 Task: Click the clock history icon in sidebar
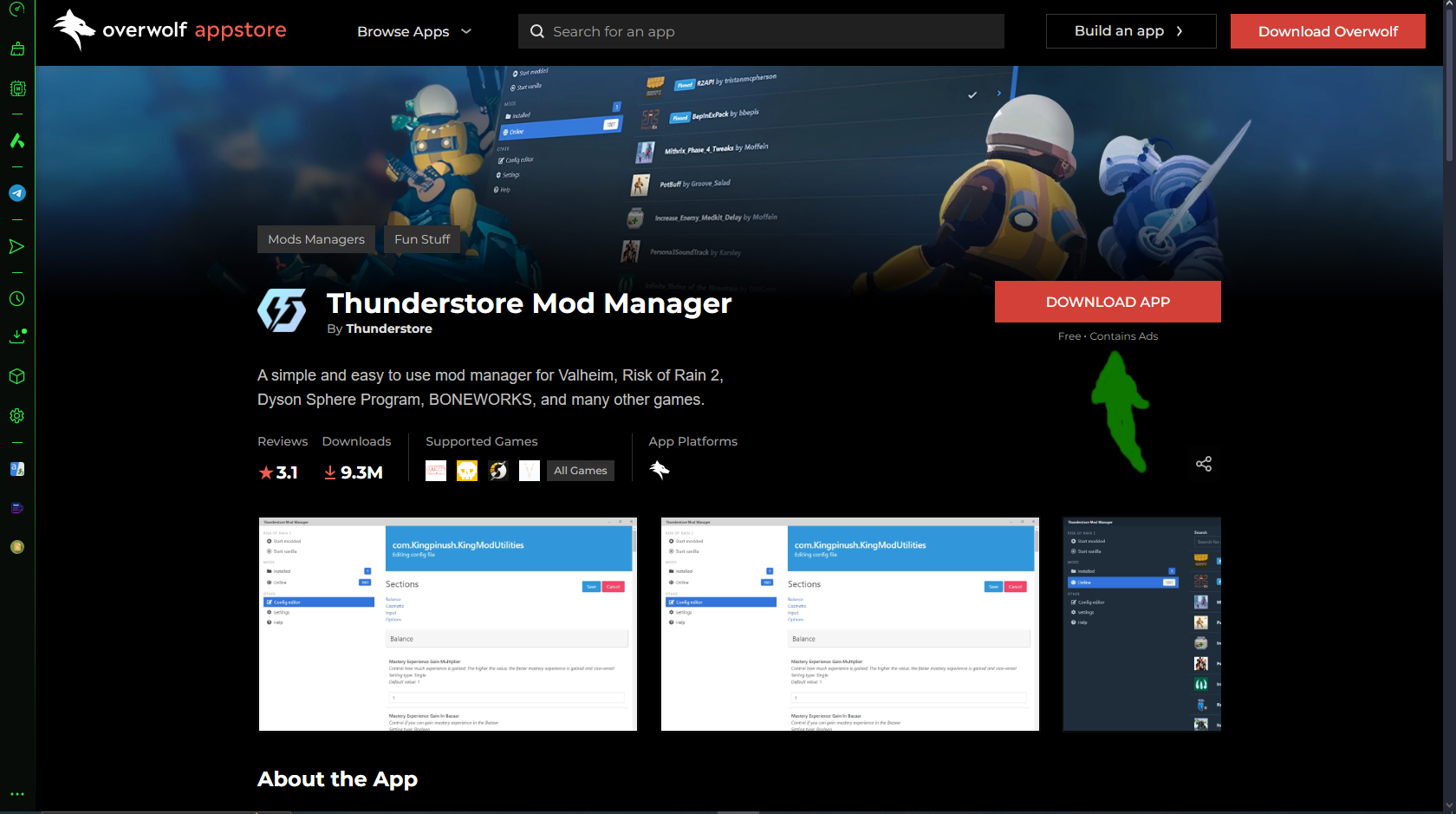(x=16, y=299)
